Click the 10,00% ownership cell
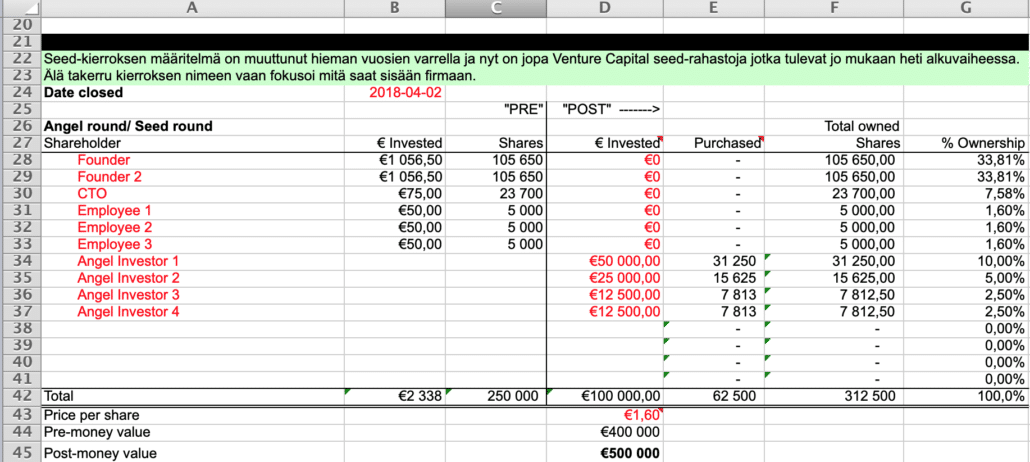The width and height of the screenshot is (1030, 462). (966, 262)
